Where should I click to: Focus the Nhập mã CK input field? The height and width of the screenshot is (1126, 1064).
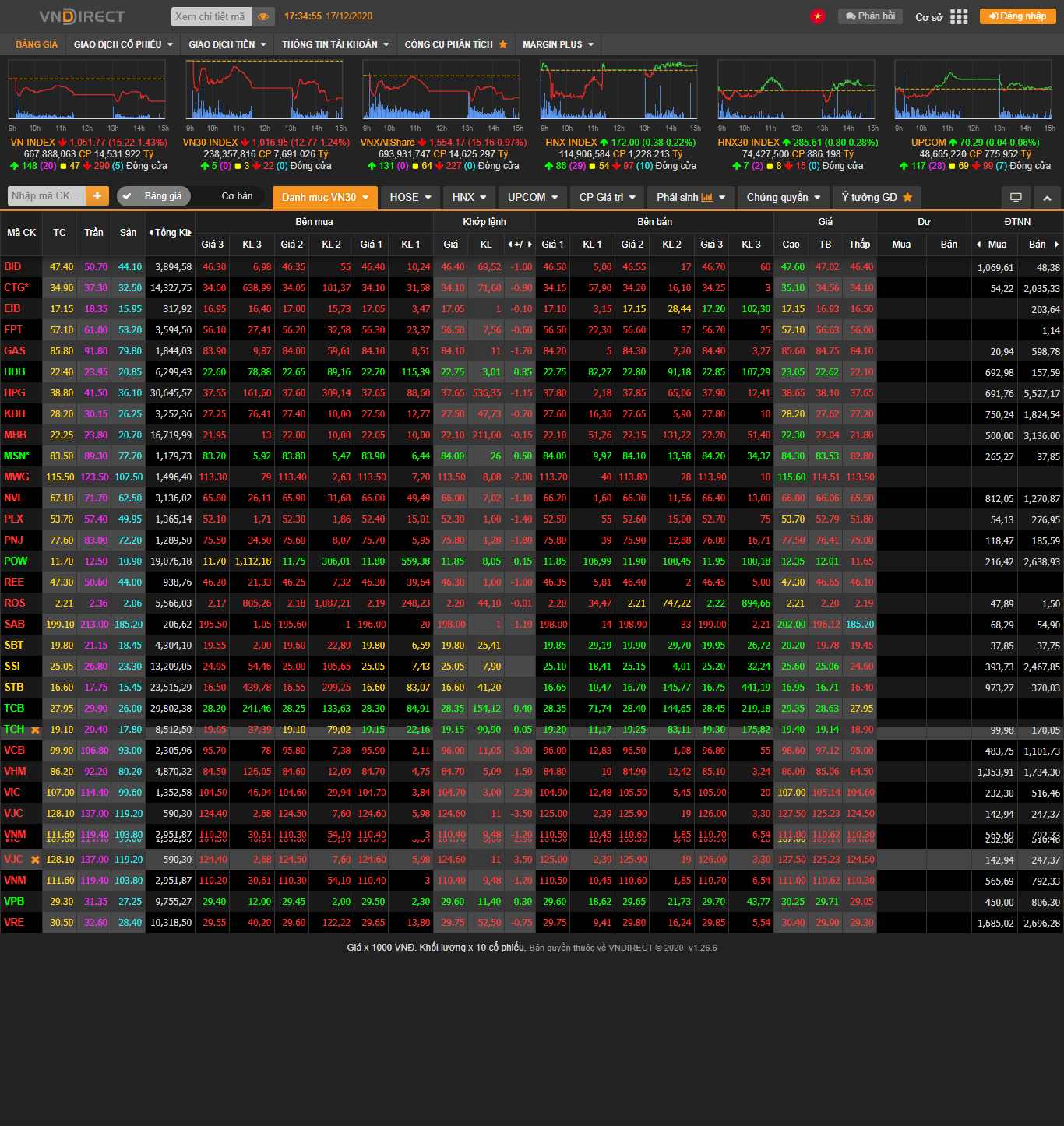pyautogui.click(x=46, y=196)
